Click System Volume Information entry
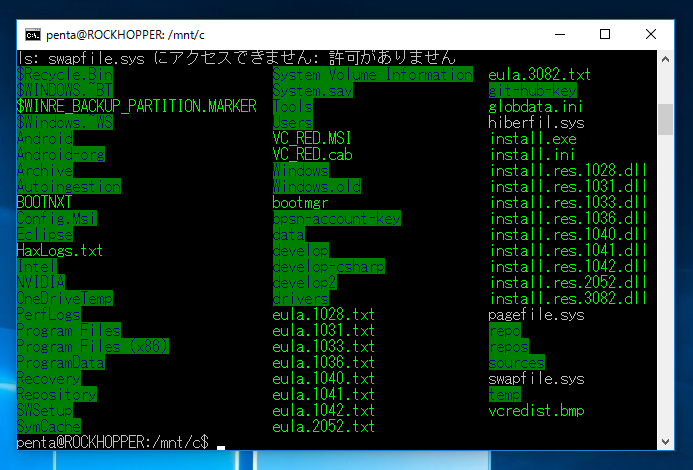 click(x=373, y=74)
